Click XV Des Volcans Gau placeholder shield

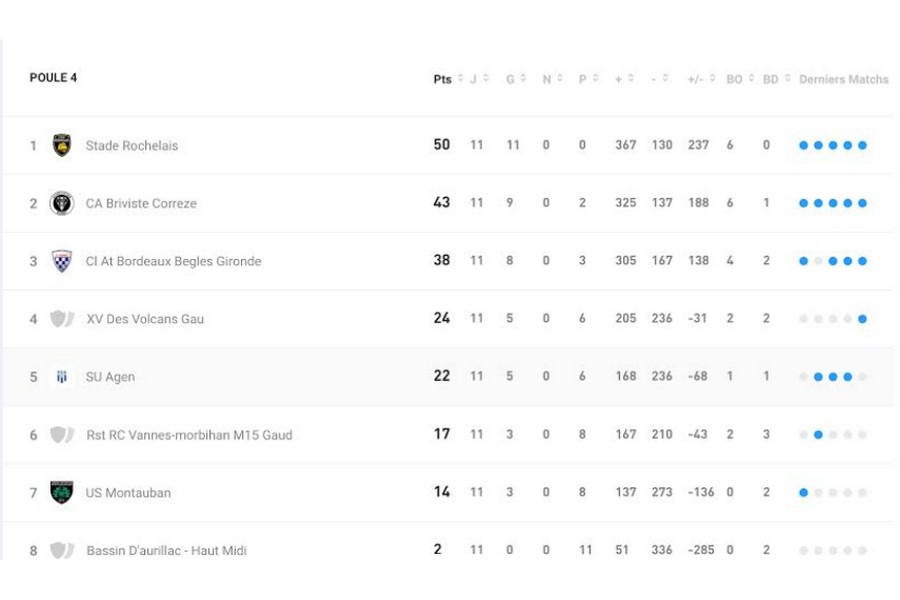tap(62, 319)
